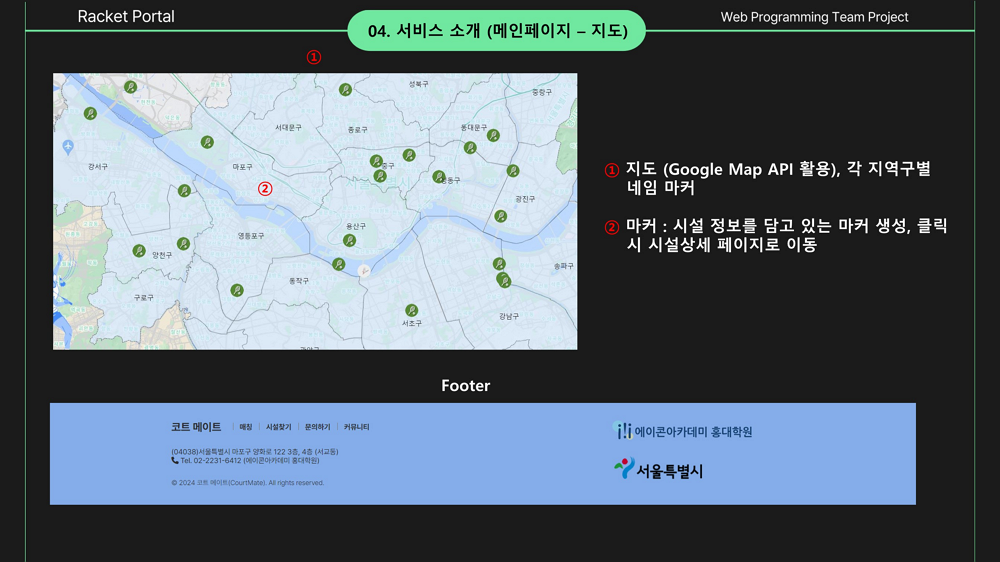Viewport: 1000px width, 562px height.
Task: Click the airport icon near 강서구
Action: [x=68, y=147]
